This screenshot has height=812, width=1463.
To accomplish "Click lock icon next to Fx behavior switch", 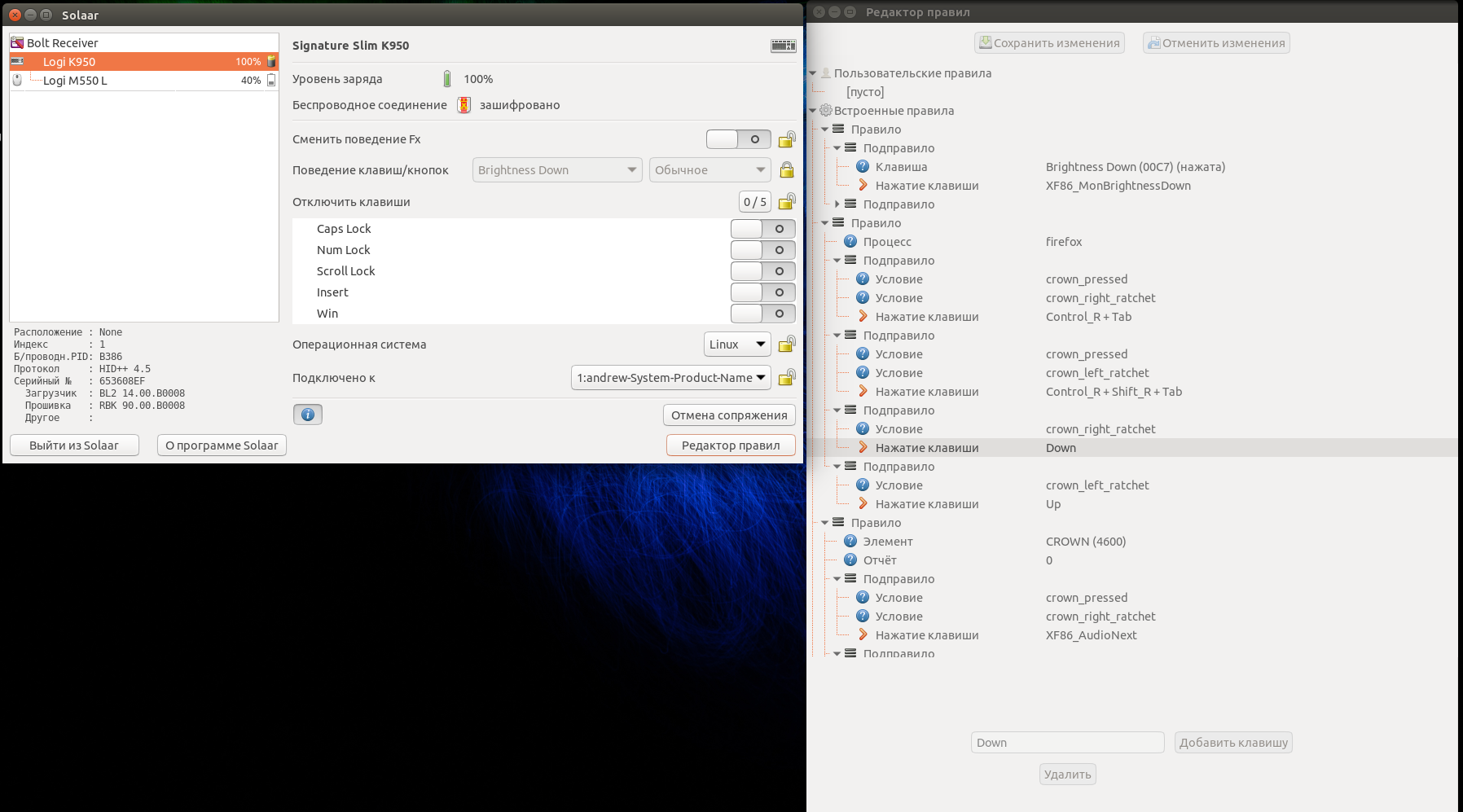I will pos(786,139).
